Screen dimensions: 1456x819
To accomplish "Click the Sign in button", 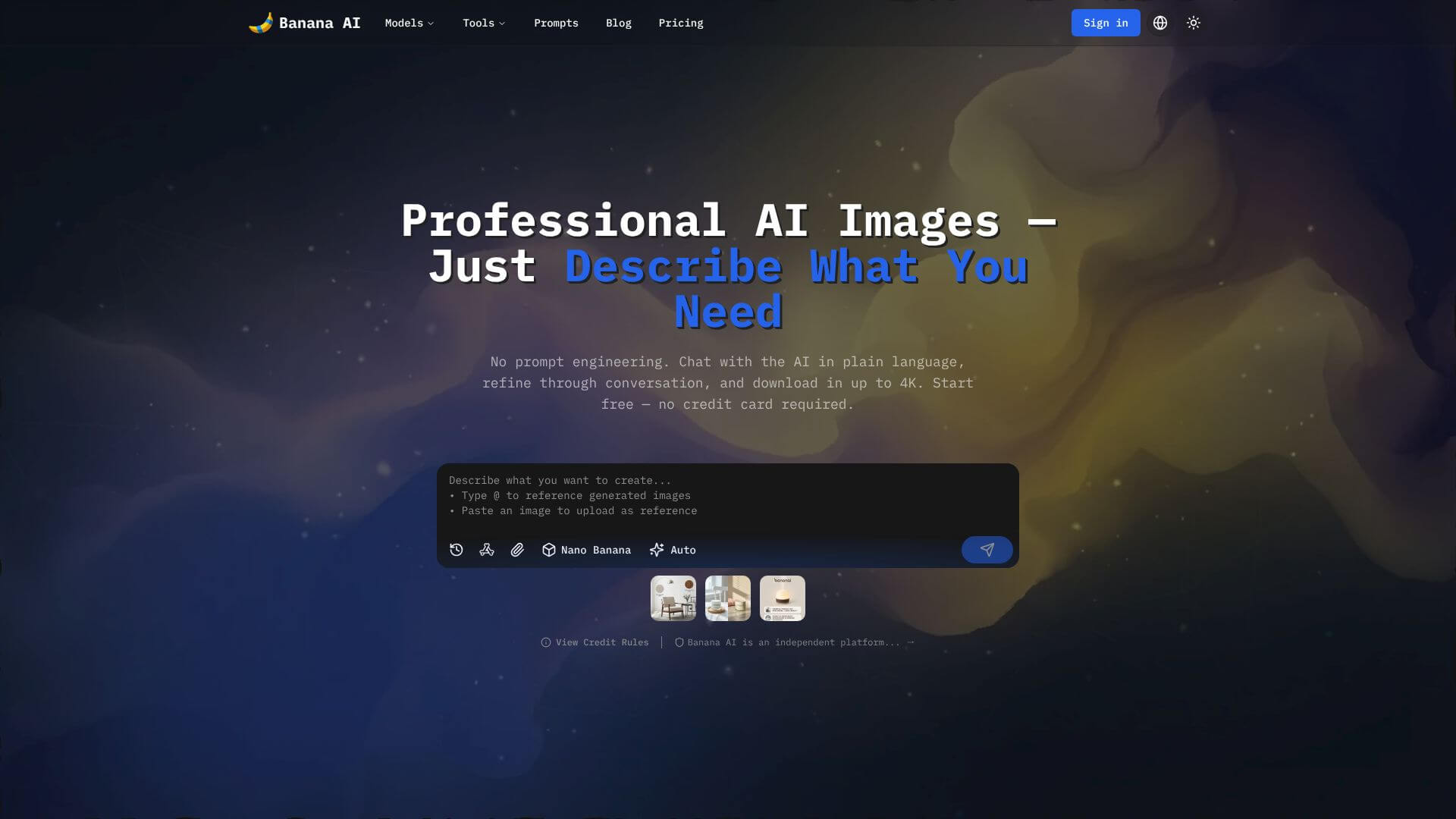I will [1105, 23].
